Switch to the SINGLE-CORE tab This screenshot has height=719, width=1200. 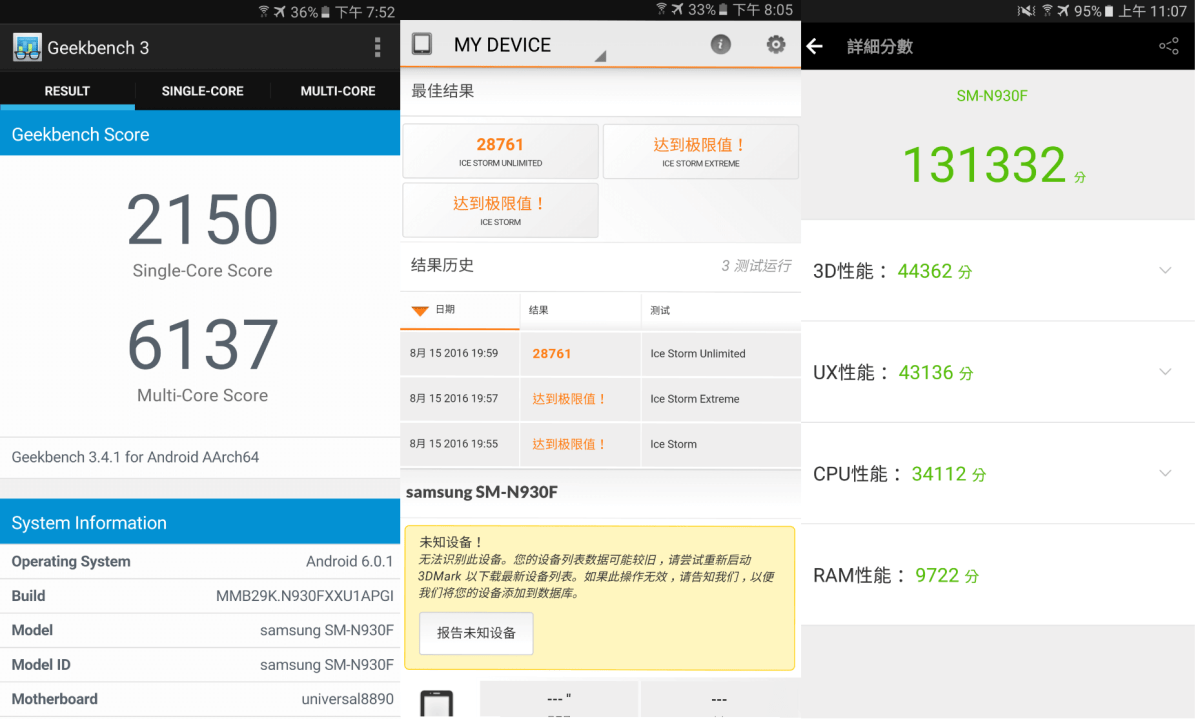point(203,91)
